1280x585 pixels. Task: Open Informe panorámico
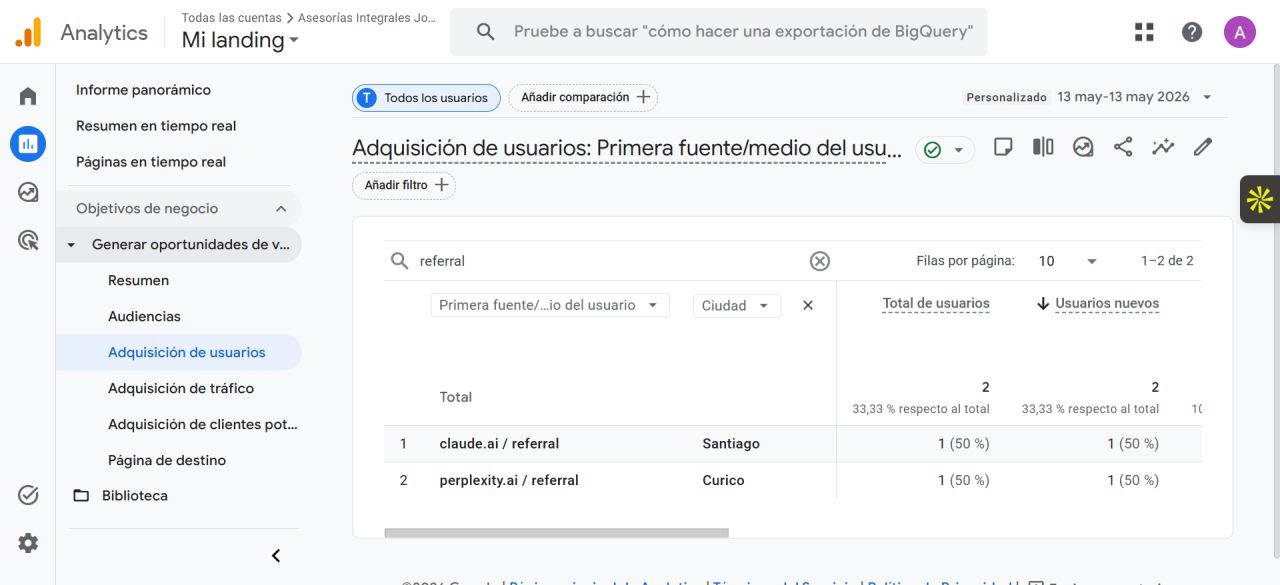pos(143,90)
